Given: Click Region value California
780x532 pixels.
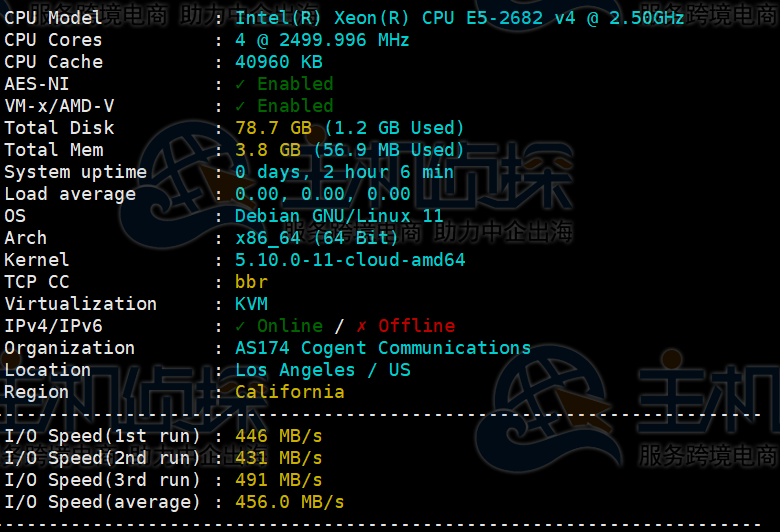Looking at the screenshot, I should click(x=290, y=392).
